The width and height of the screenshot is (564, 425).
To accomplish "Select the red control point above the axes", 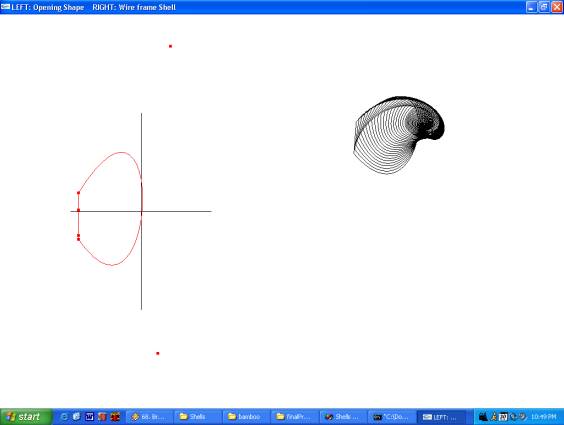I will (x=170, y=46).
